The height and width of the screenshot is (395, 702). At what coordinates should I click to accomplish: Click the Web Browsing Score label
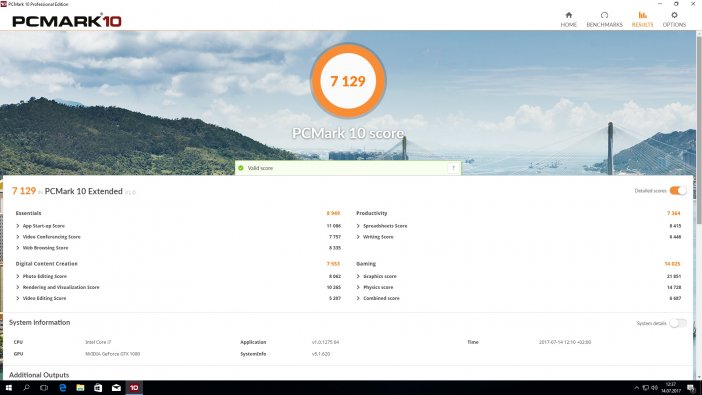(x=45, y=248)
